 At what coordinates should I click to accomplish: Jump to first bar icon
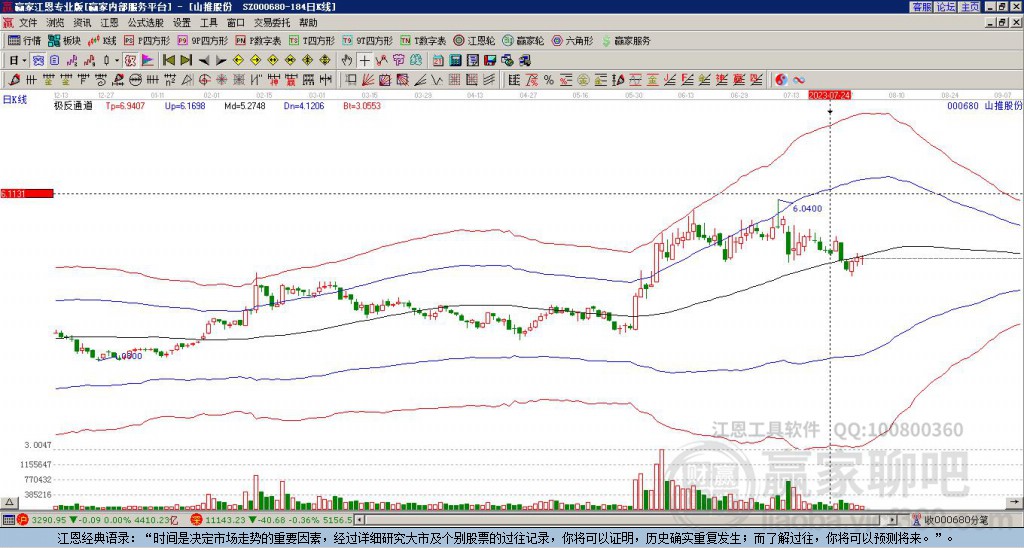(x=169, y=61)
